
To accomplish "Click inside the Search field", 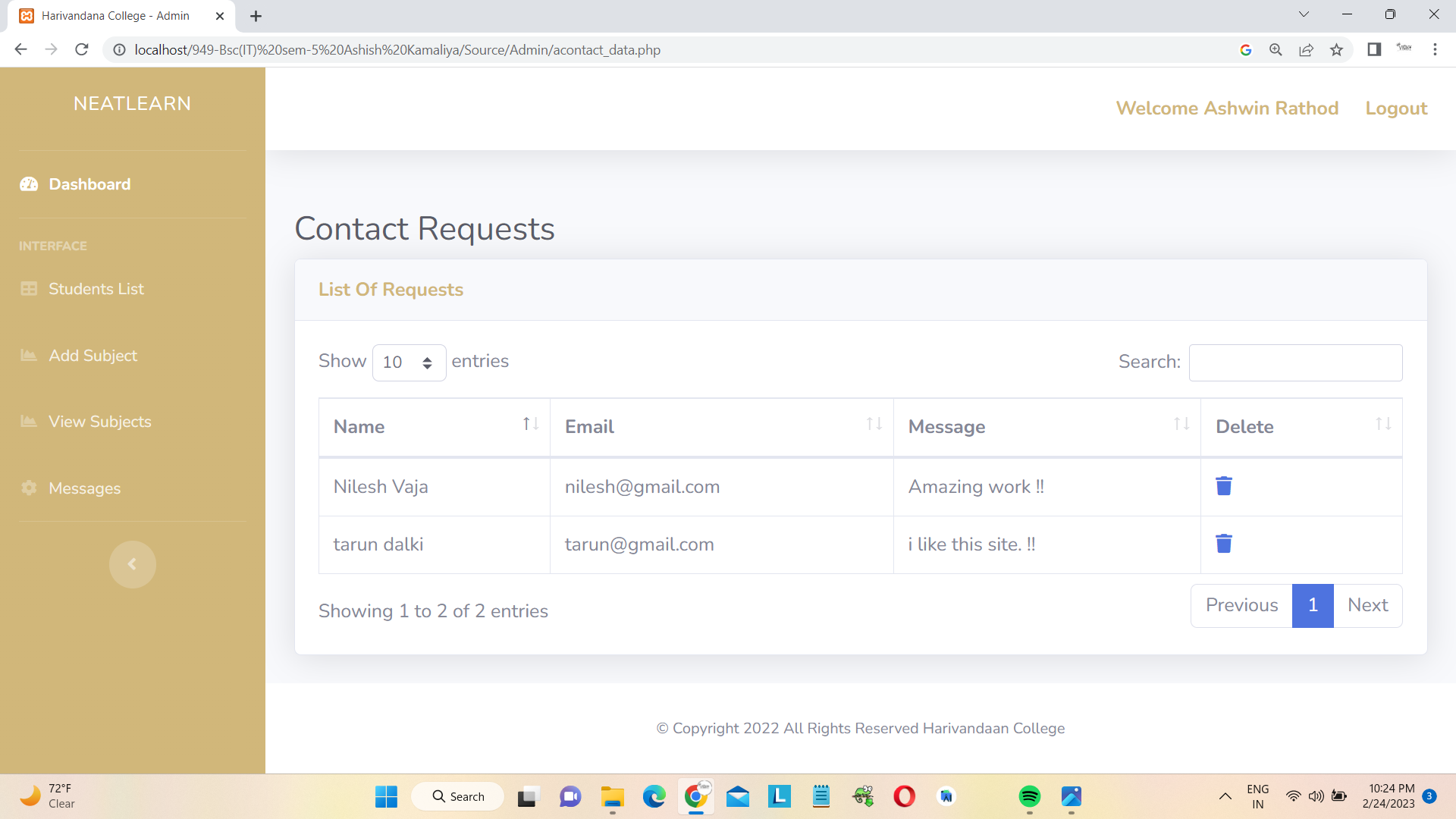I will coord(1294,362).
